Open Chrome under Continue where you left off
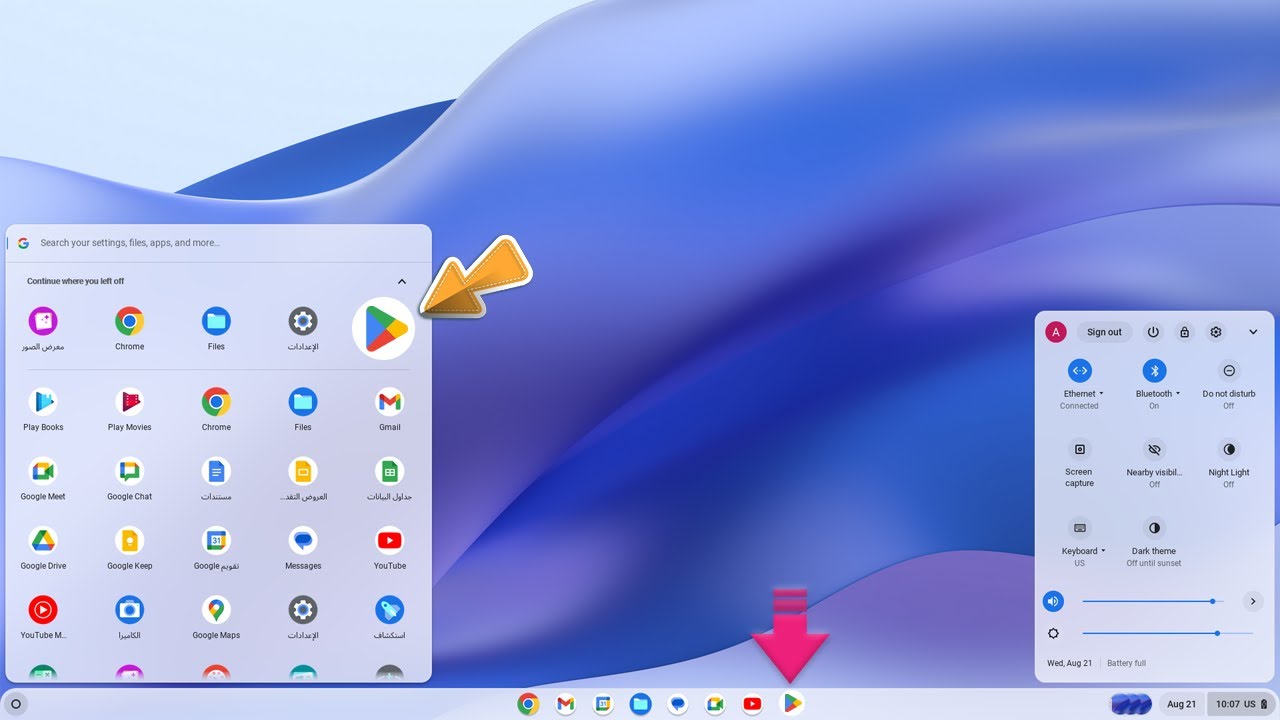Screen dimensions: 1280x720 click(x=130, y=321)
